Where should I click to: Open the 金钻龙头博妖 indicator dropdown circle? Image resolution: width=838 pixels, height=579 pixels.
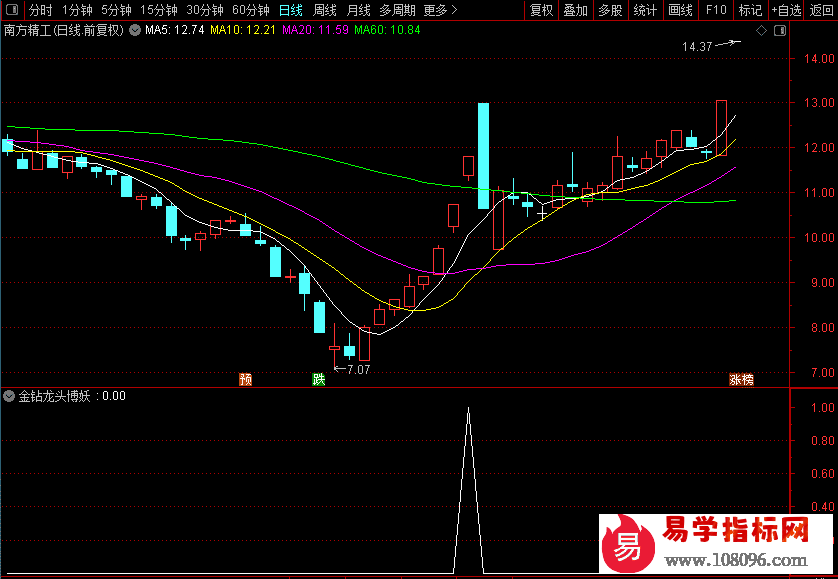[9, 396]
